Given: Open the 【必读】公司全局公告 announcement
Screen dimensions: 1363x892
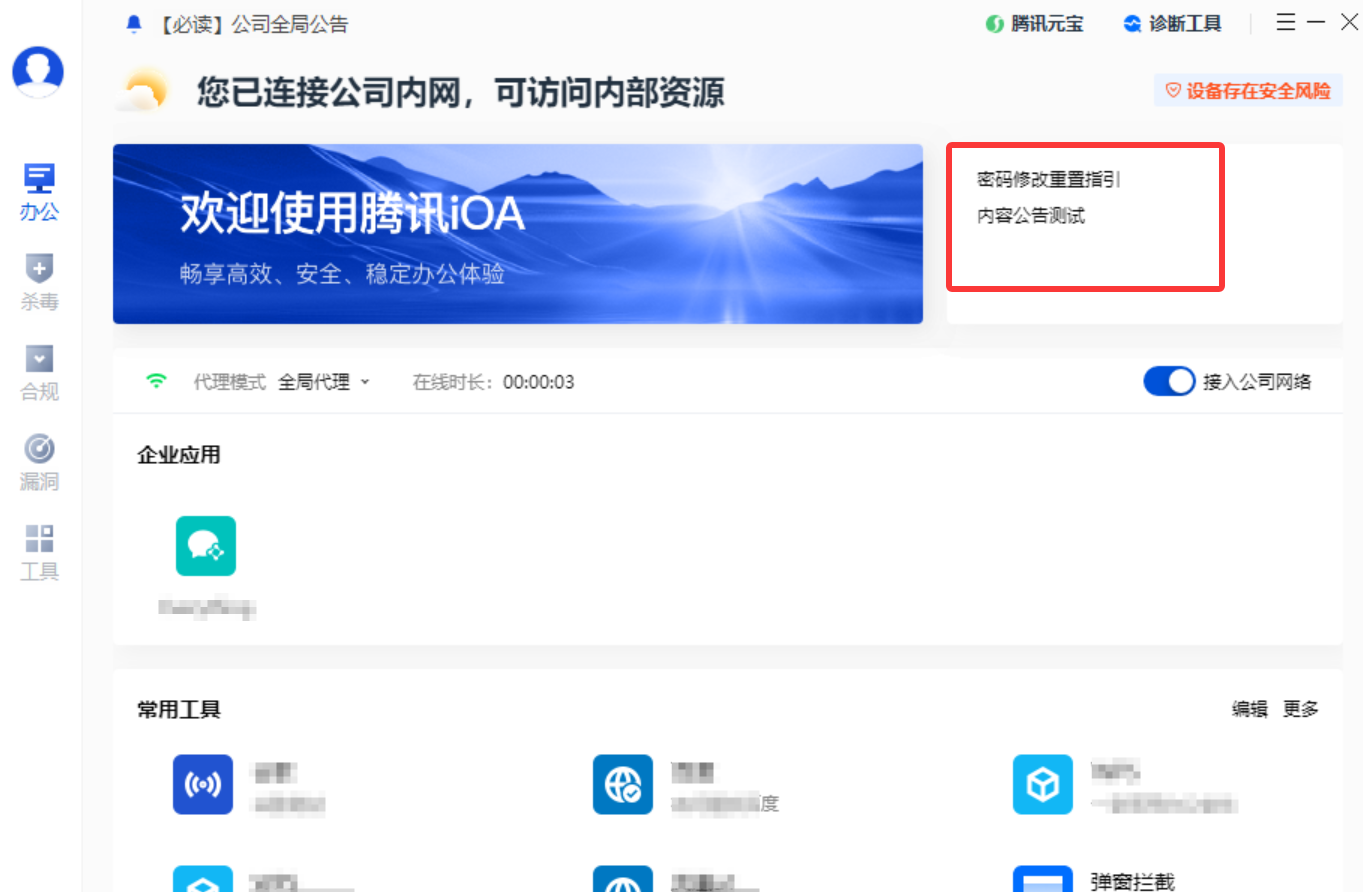Looking at the screenshot, I should (252, 25).
